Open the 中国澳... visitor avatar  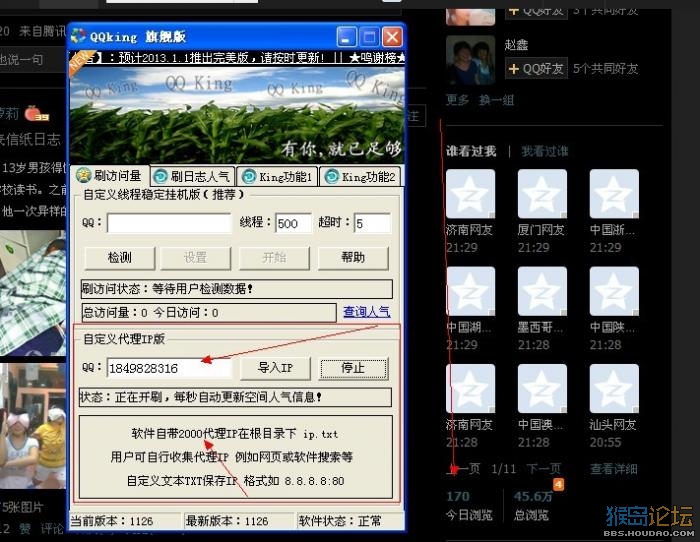point(542,388)
